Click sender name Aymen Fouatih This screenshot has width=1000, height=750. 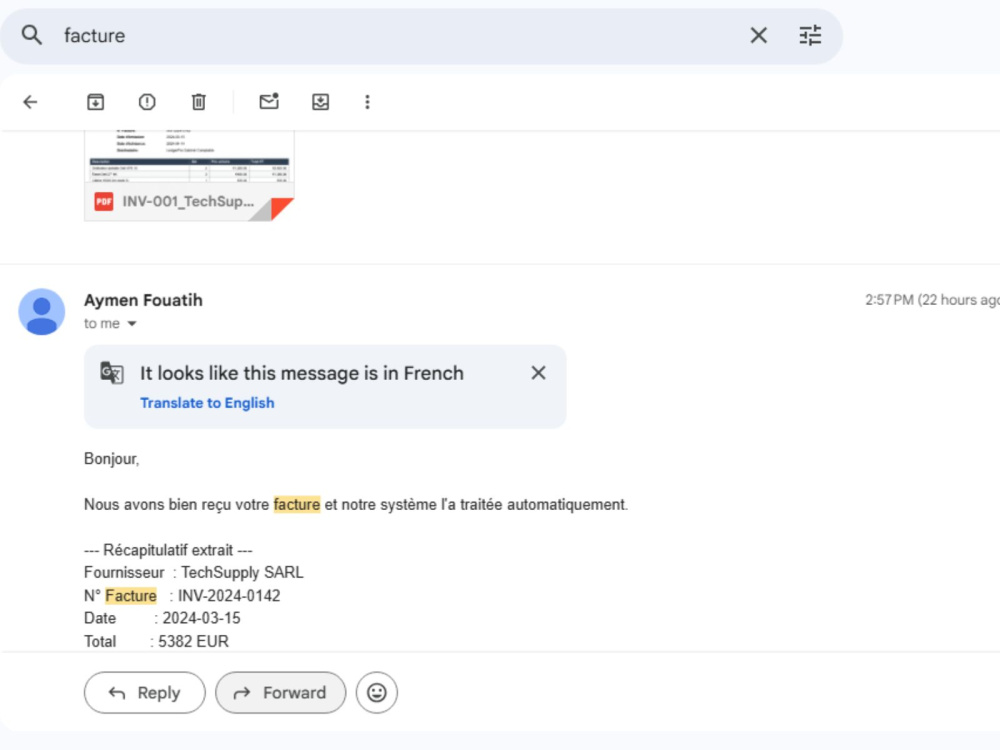point(143,300)
